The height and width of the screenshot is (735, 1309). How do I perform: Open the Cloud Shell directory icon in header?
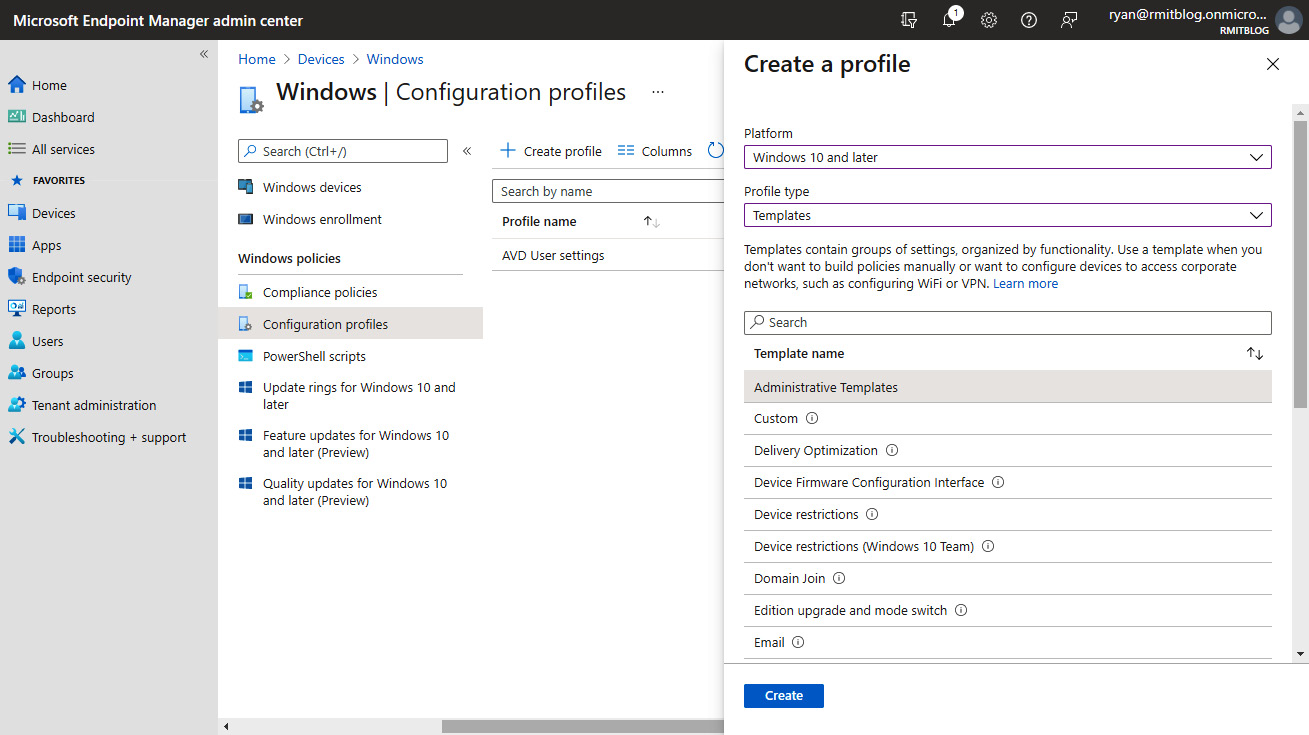909,20
